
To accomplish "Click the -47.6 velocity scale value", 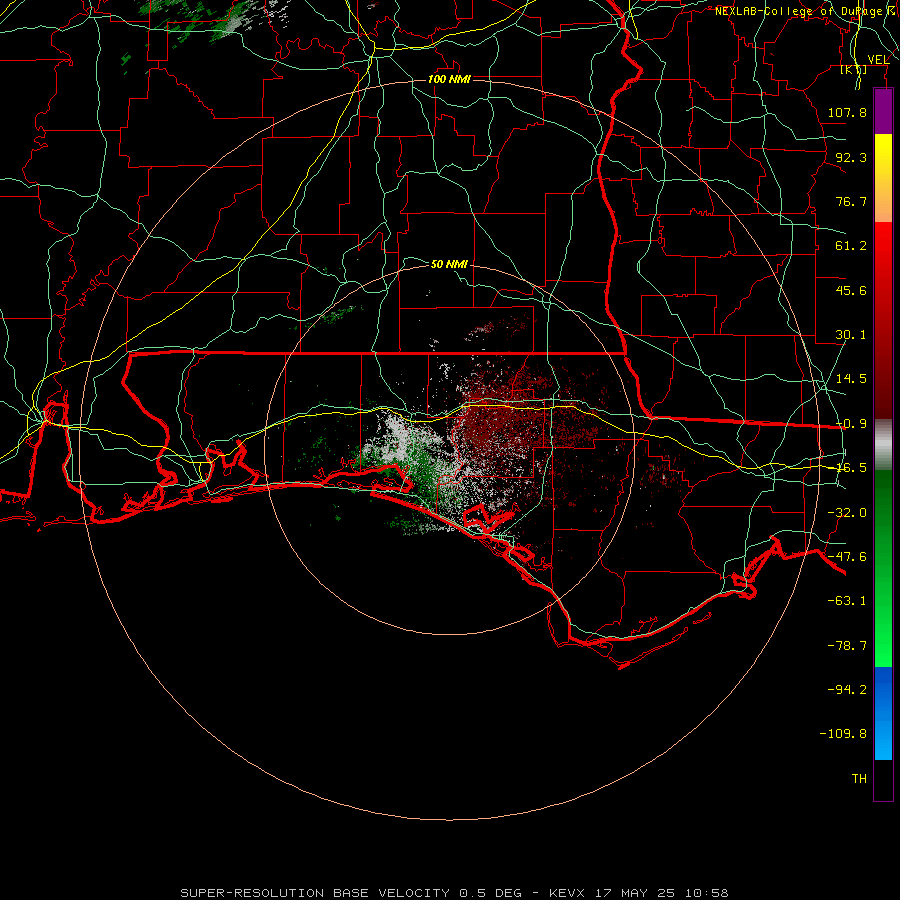I will [x=847, y=557].
